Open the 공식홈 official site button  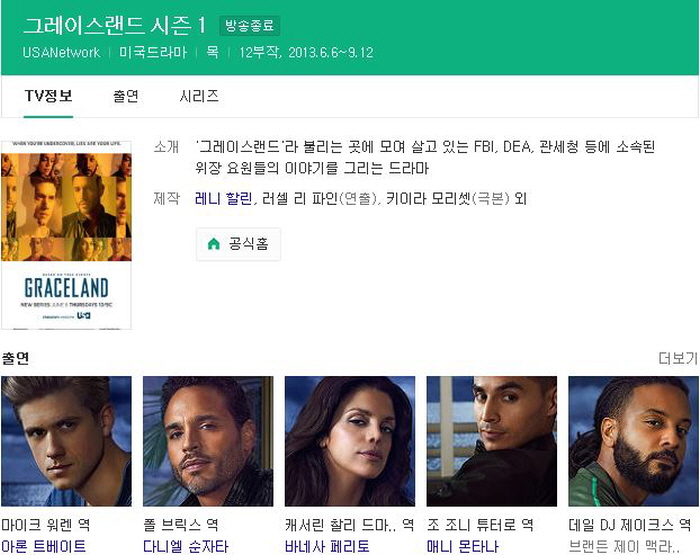238,244
